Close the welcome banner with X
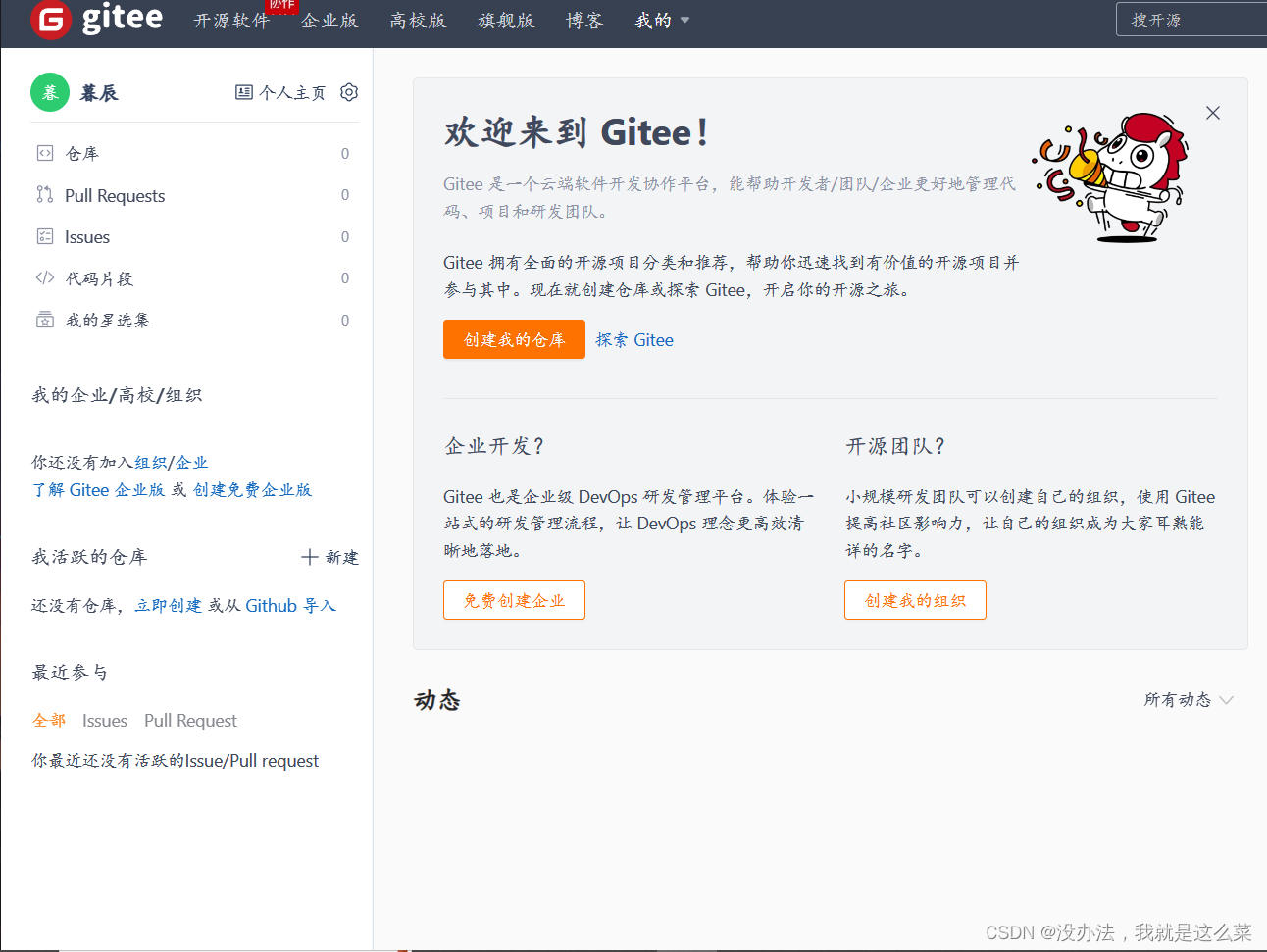Image resolution: width=1267 pixels, height=952 pixels. [1213, 113]
